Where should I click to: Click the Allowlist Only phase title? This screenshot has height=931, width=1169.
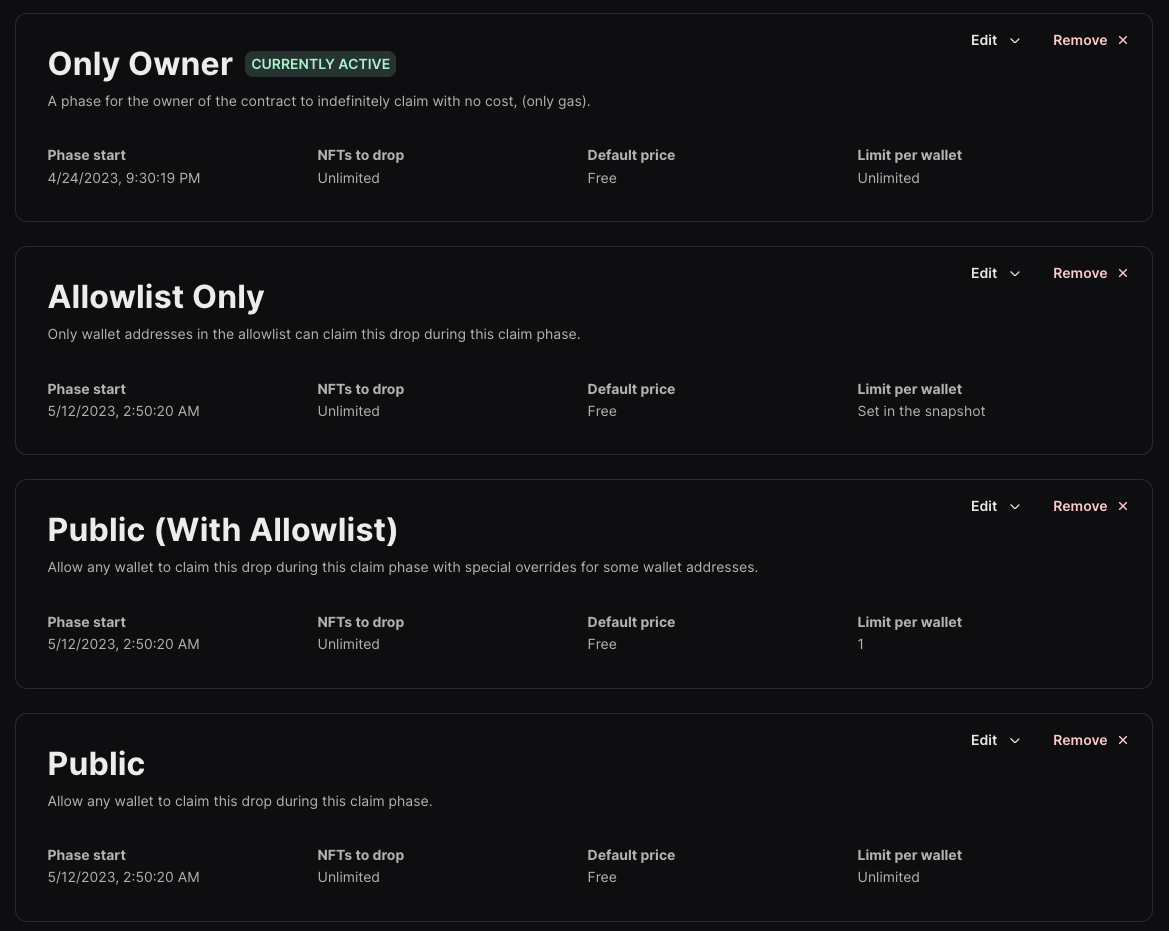point(156,297)
